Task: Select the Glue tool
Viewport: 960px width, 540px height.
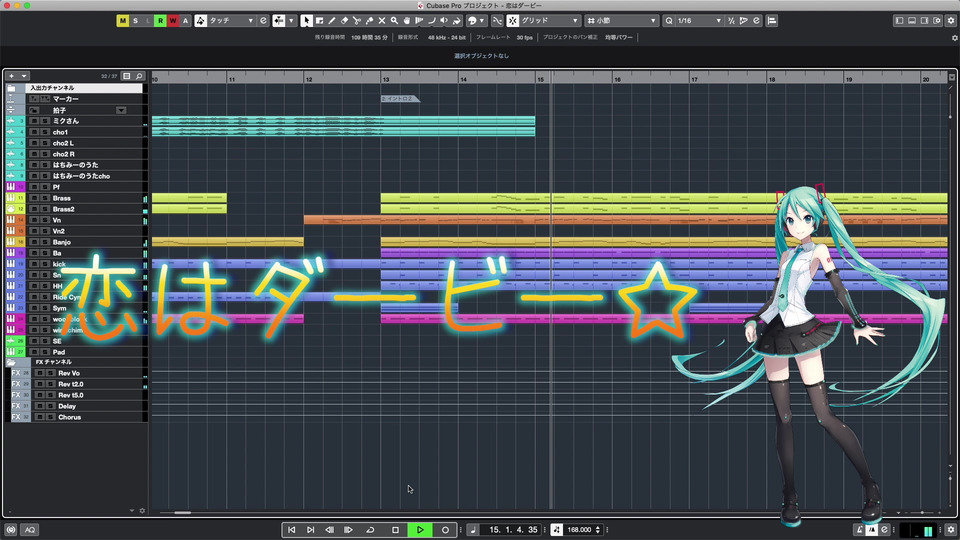Action: click(369, 21)
